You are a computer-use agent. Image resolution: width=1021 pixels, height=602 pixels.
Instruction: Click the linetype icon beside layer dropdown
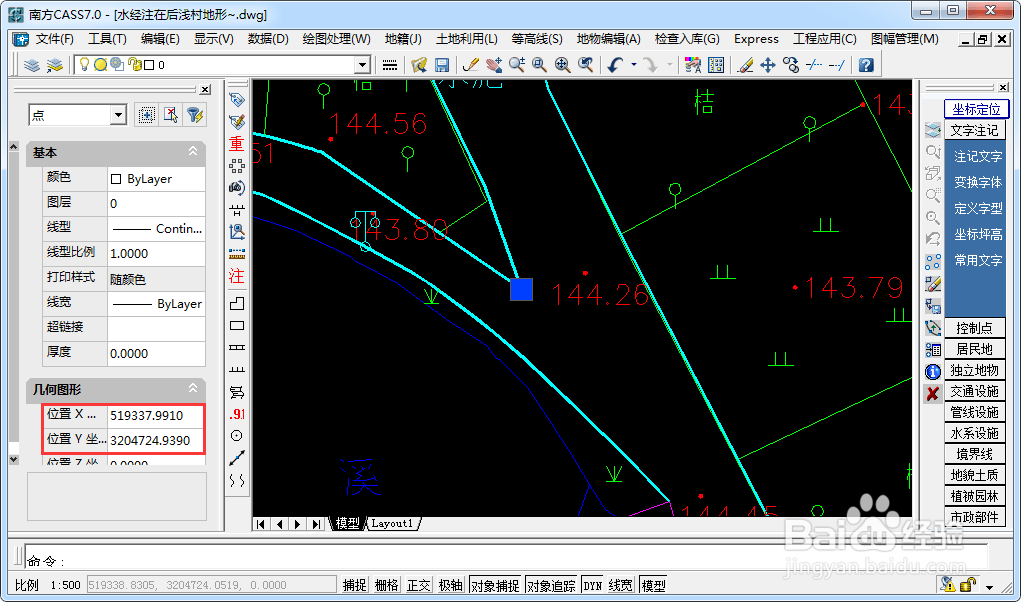389,65
